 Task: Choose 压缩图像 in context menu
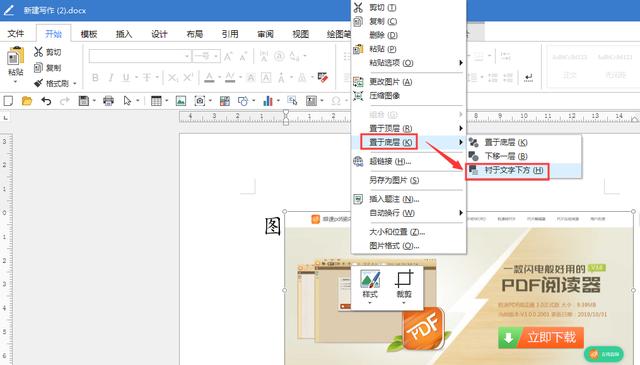tap(408, 96)
